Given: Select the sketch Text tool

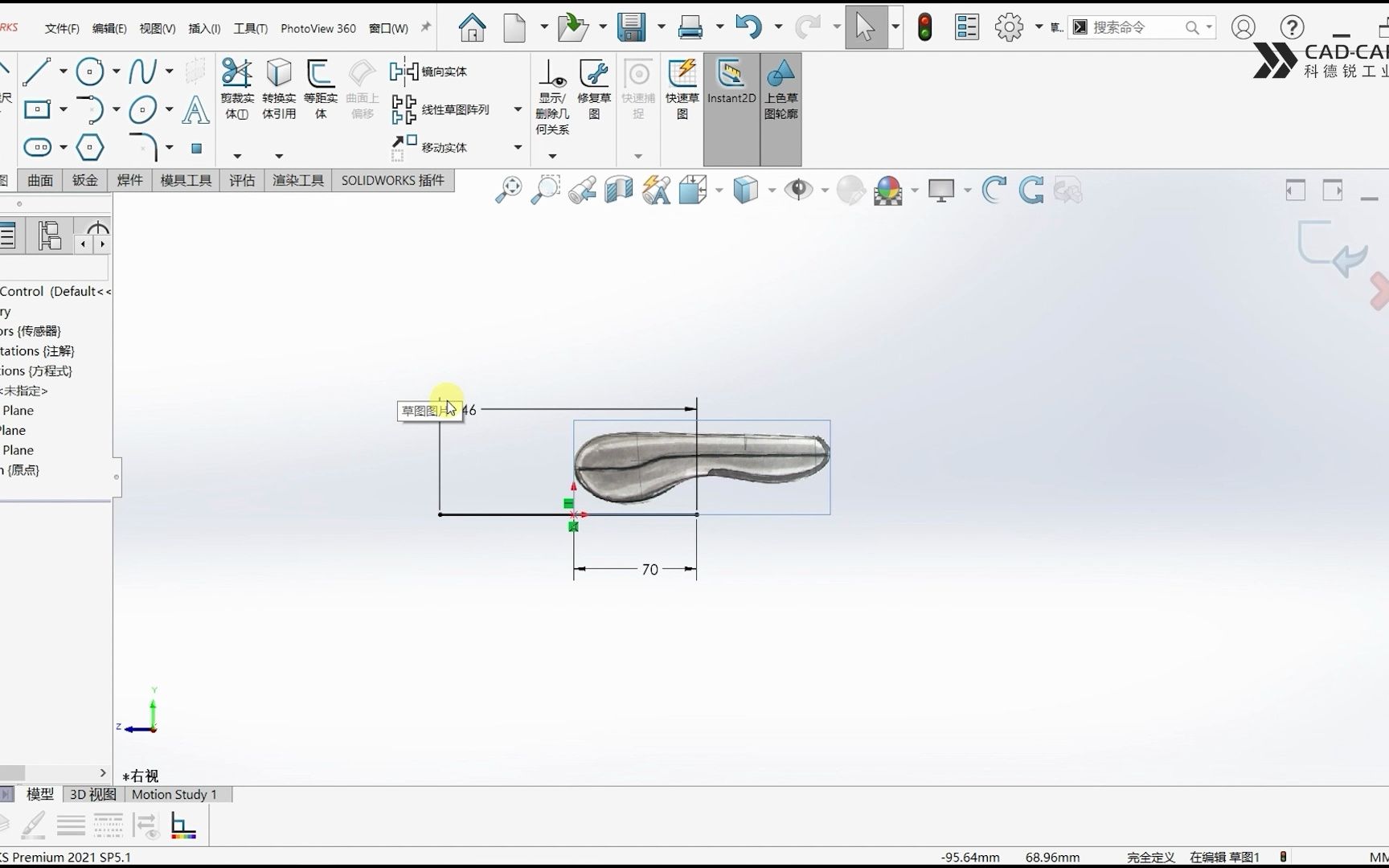Looking at the screenshot, I should click(x=195, y=109).
